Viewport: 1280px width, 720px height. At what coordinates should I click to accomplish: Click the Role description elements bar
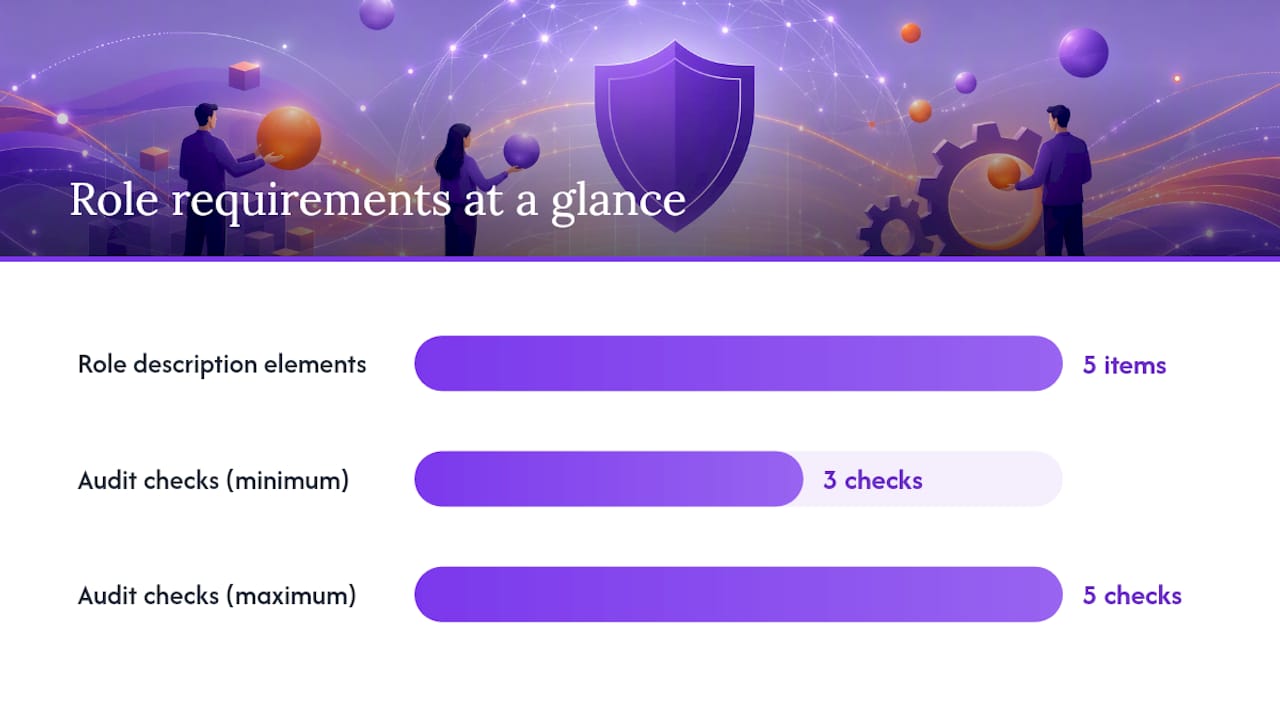[738, 364]
